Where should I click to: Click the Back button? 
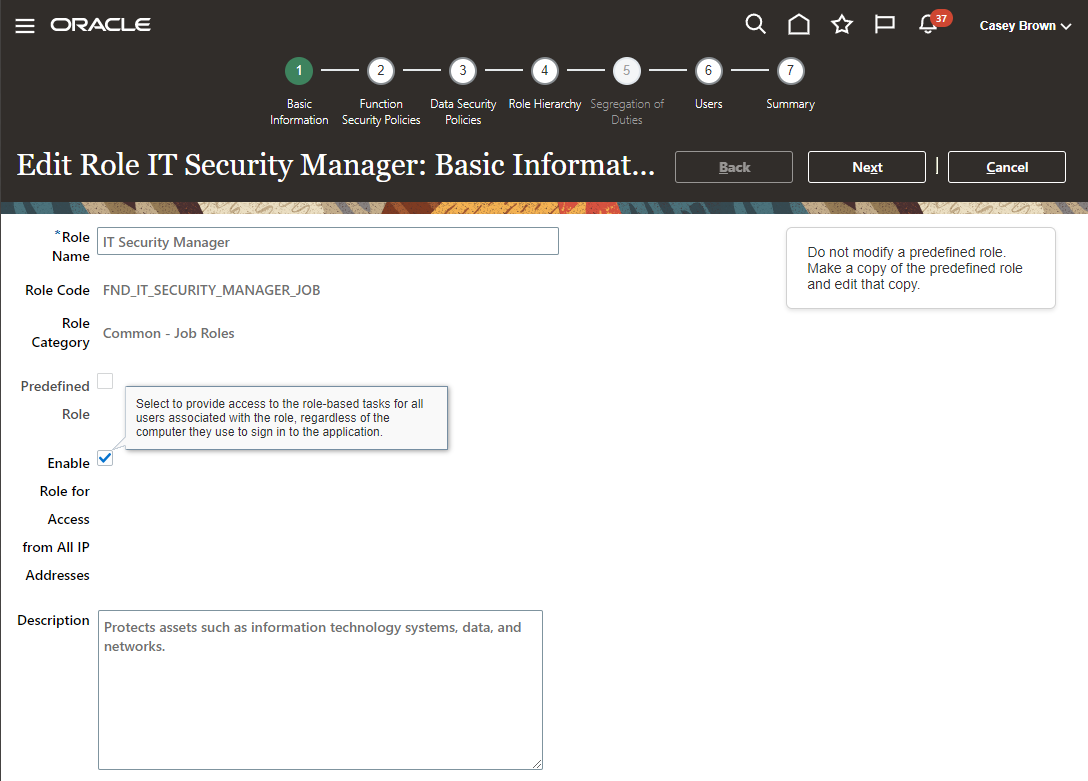tap(734, 167)
